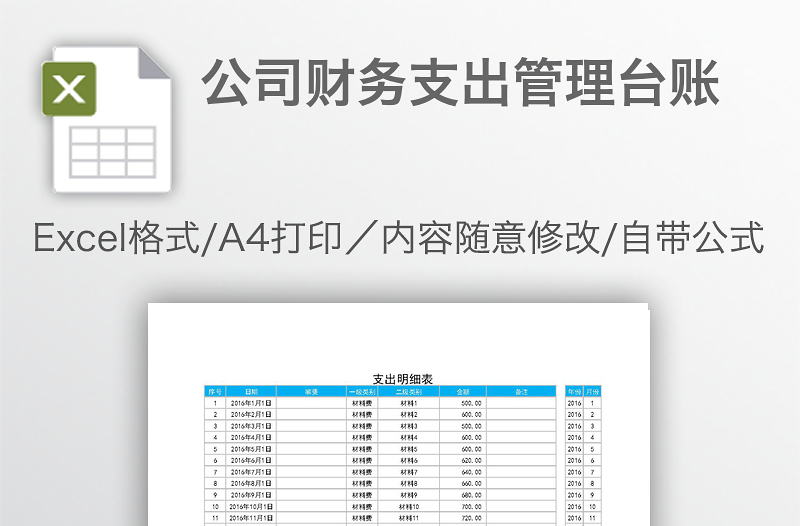
Task: Select the 二级类别 column header
Action: pyautogui.click(x=409, y=391)
